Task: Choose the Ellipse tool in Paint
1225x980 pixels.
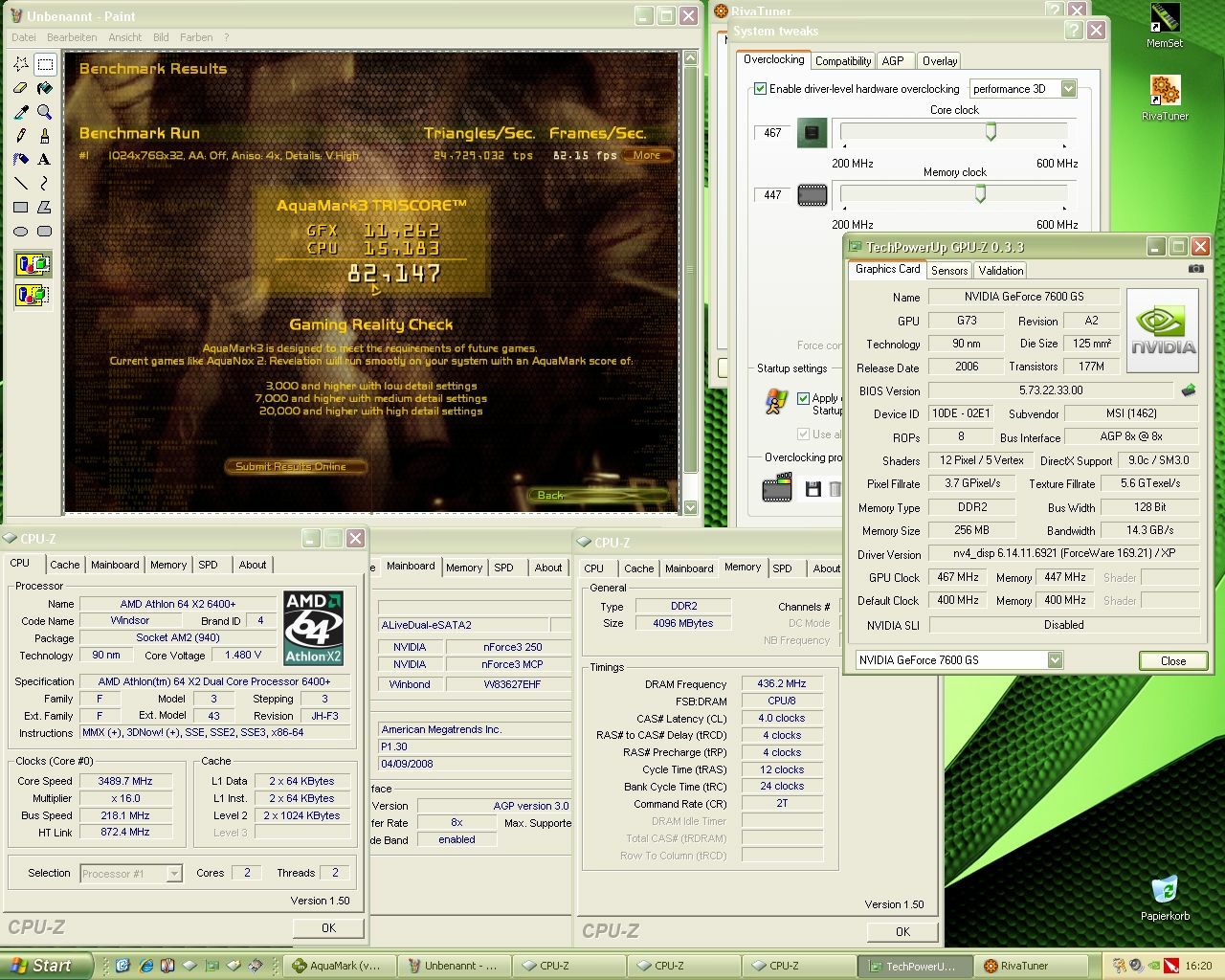Action: click(21, 231)
